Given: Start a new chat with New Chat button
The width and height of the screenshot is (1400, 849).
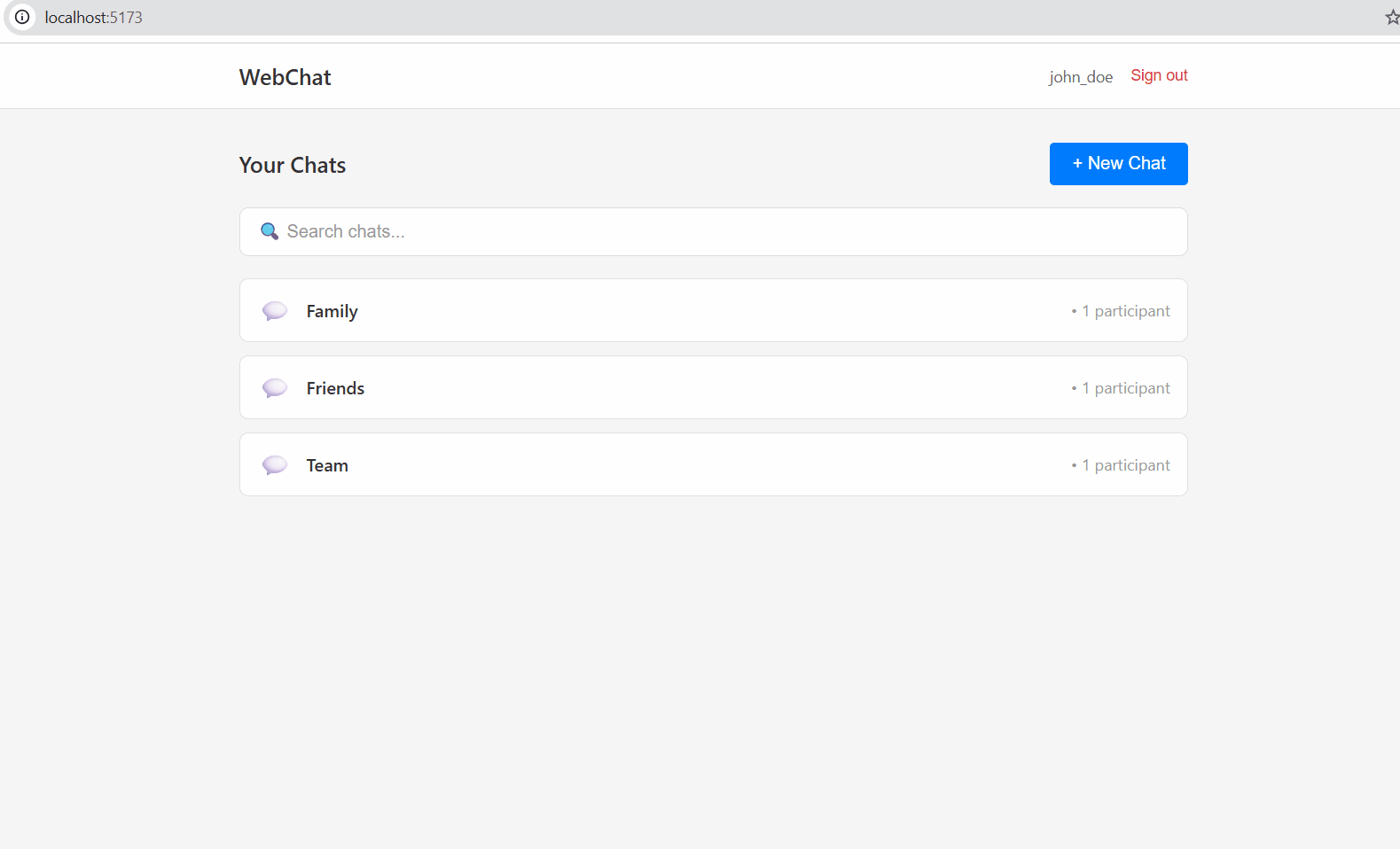Looking at the screenshot, I should coord(1118,164).
